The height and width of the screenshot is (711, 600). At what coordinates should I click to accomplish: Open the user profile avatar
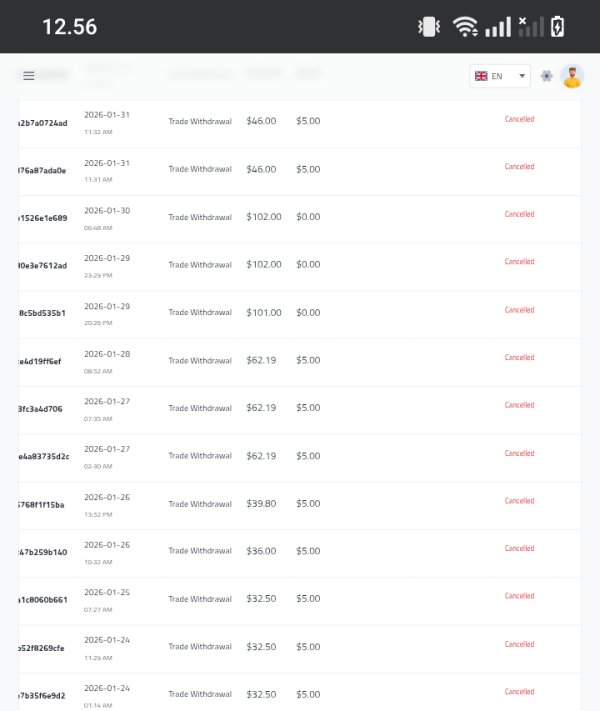click(572, 76)
